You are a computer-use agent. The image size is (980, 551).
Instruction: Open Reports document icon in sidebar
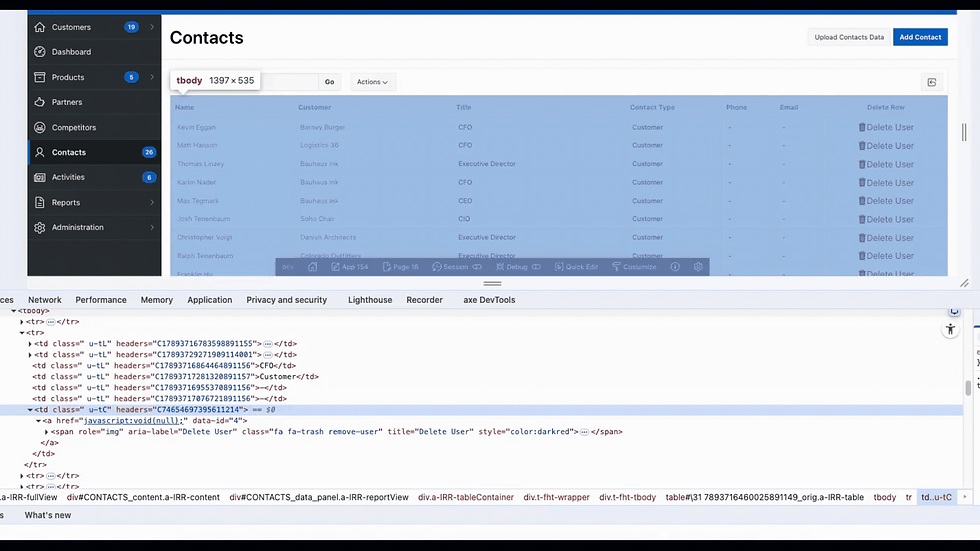tap(40, 202)
